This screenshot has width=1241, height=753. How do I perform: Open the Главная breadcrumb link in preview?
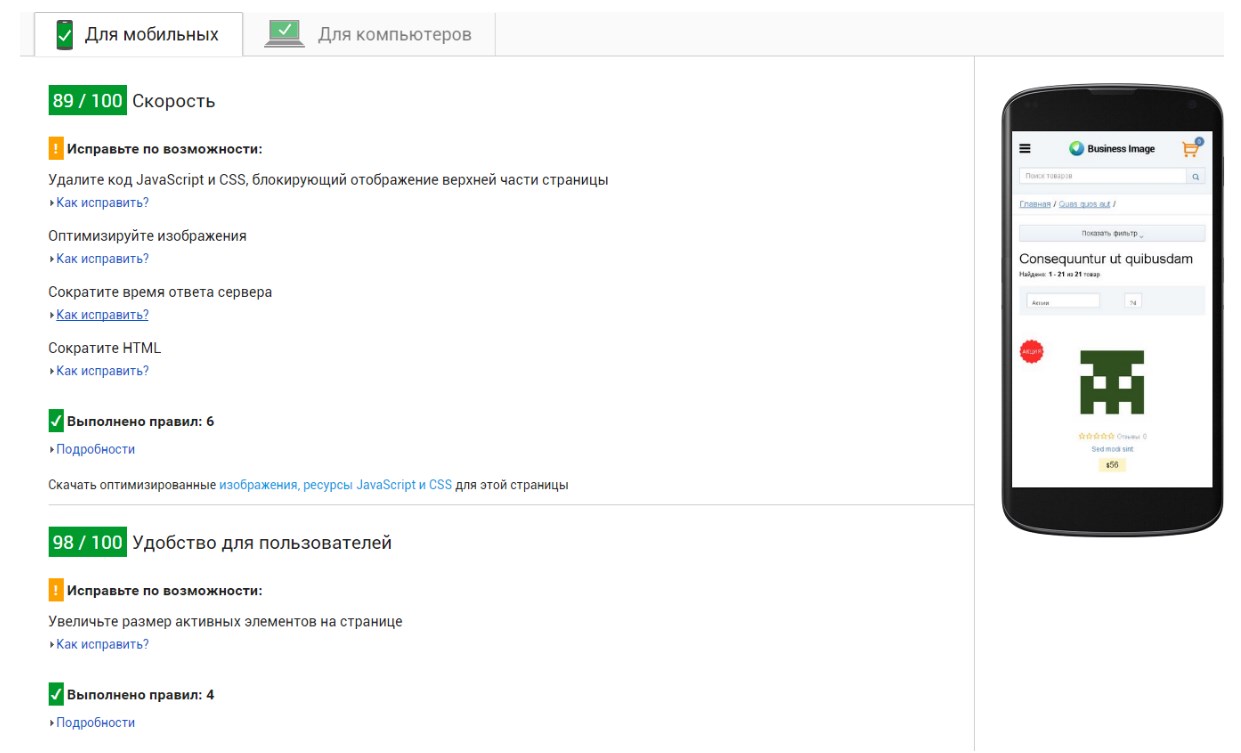pyautogui.click(x=1035, y=204)
